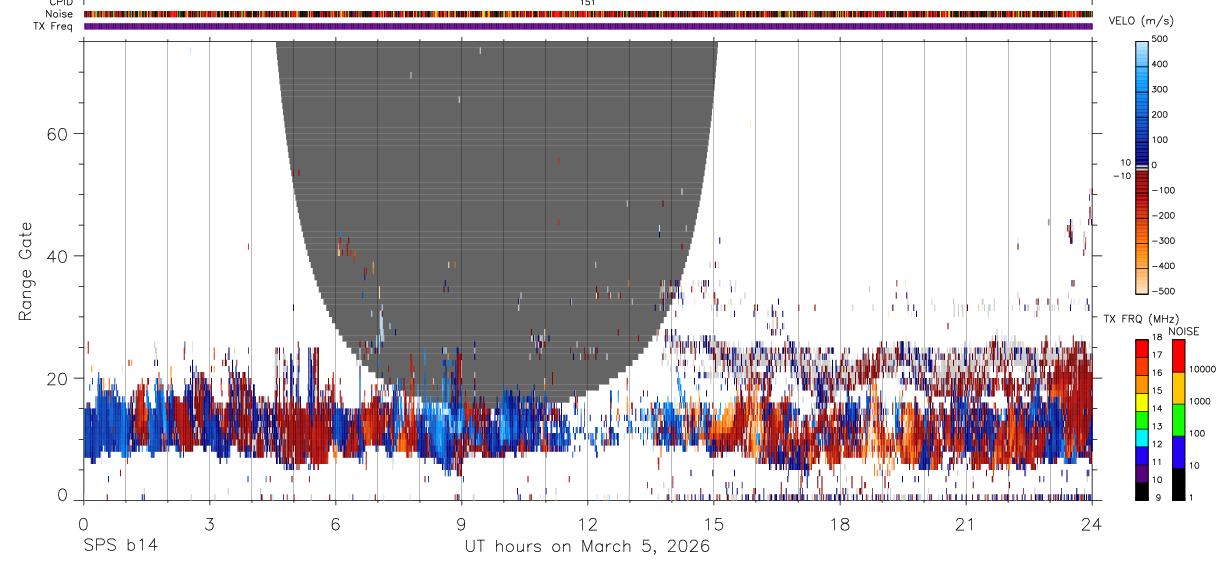
Task: Click the 'SPS b14' radar beam label
Action: (x=120, y=546)
